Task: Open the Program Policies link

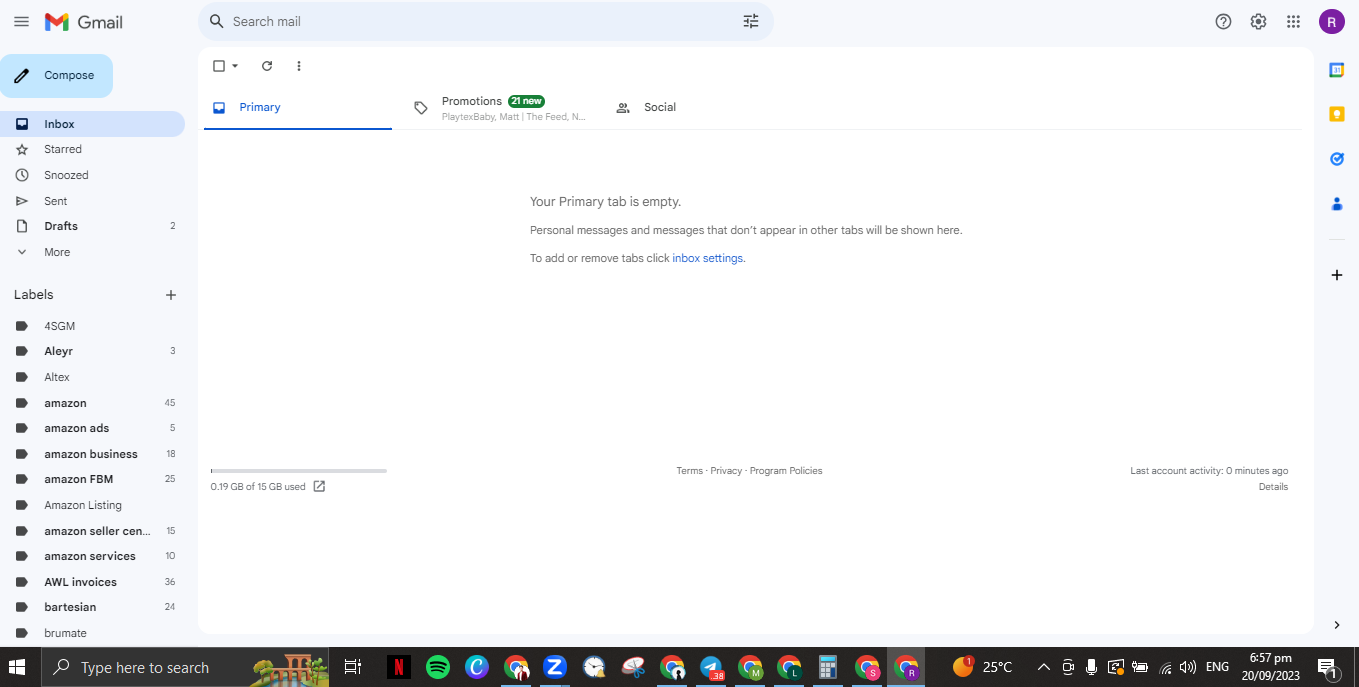Action: [786, 471]
